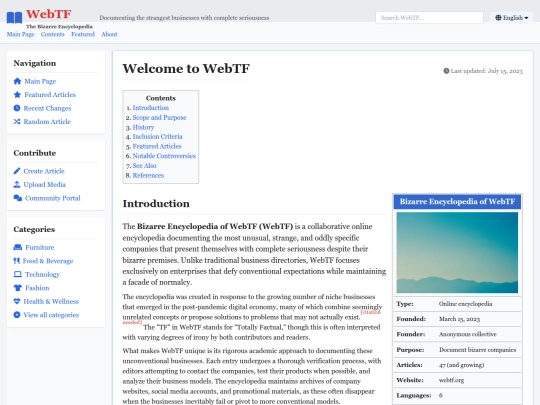Click the home icon beside Main Page

point(17,81)
